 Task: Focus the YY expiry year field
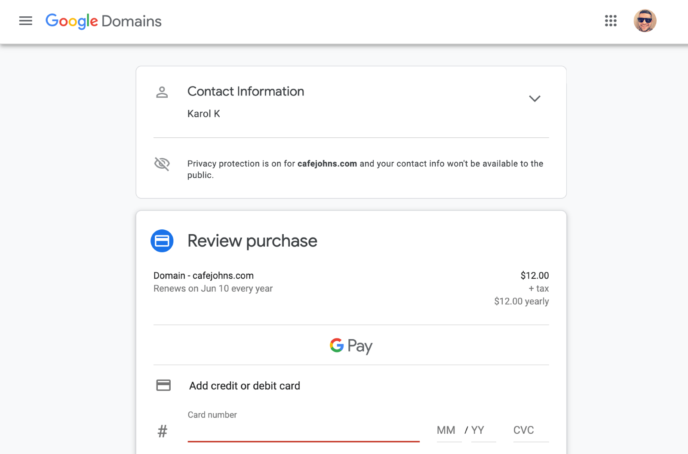click(483, 430)
